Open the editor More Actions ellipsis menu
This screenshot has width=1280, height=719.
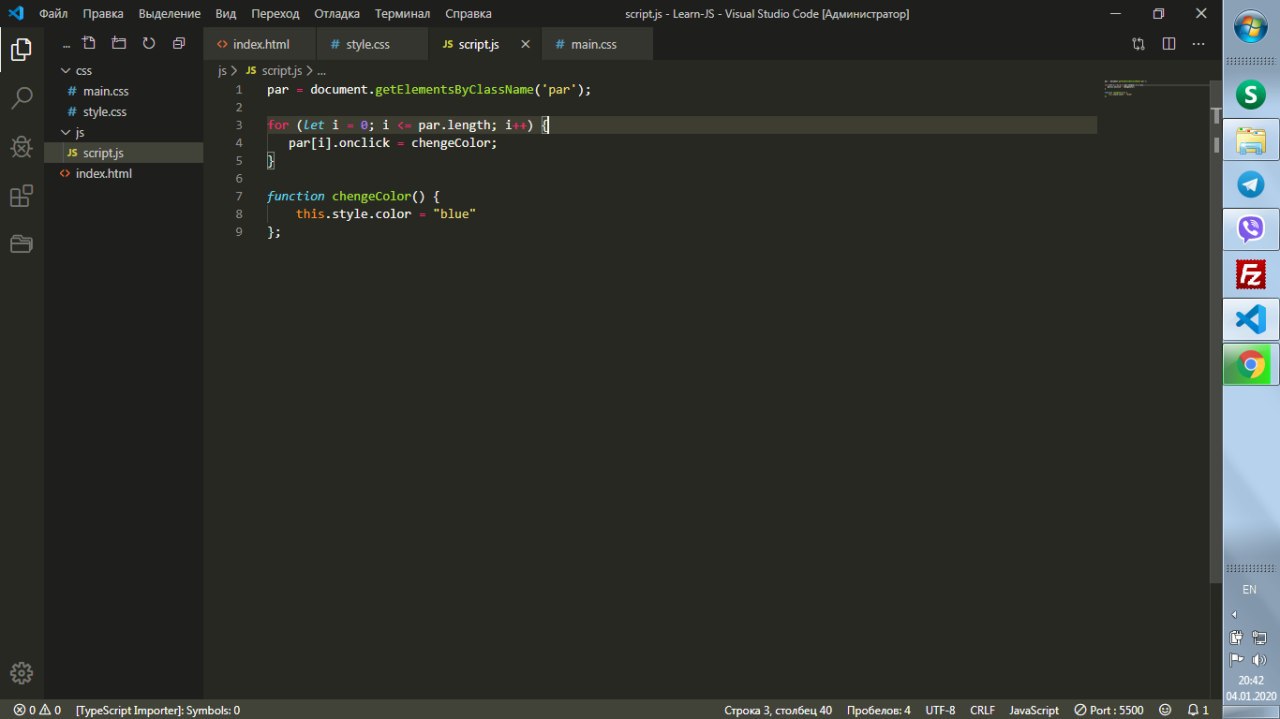click(1198, 44)
